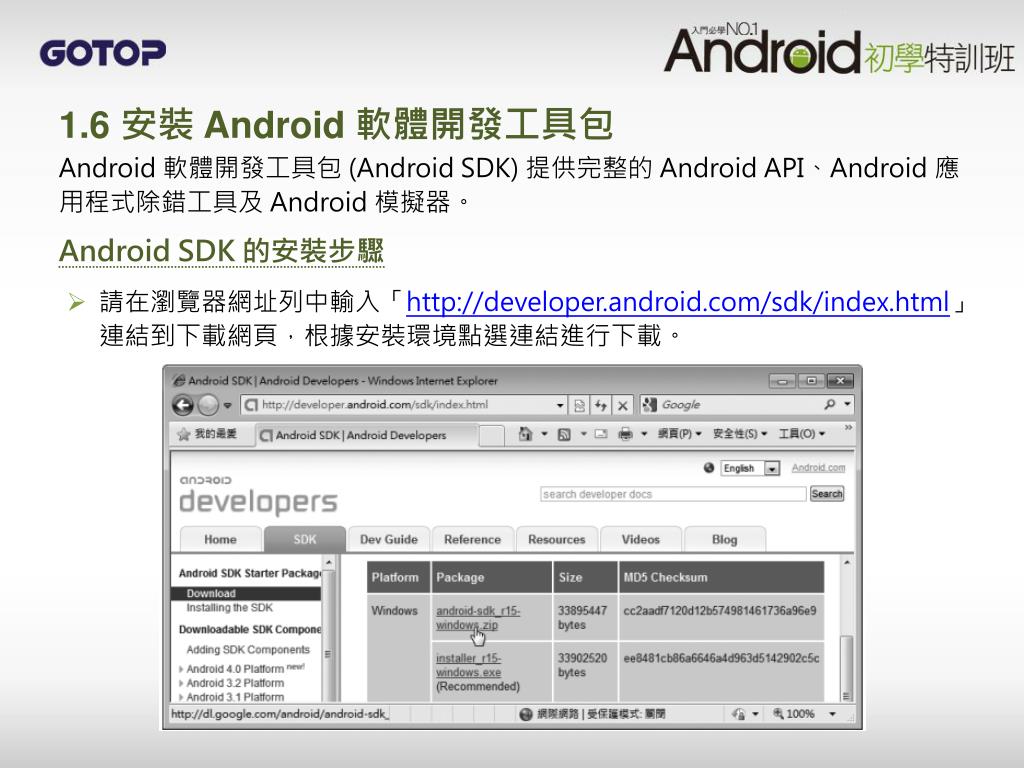The height and width of the screenshot is (768, 1024).
Task: Open a new blank browser tab
Action: (492, 436)
